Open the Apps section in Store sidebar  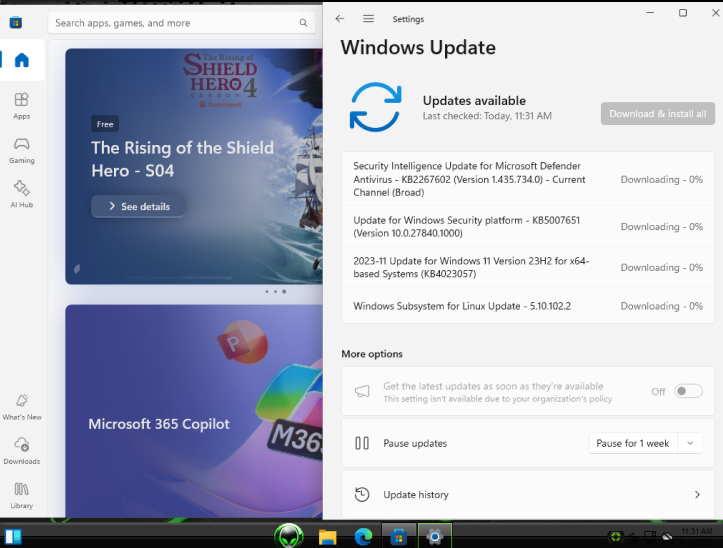click(22, 106)
